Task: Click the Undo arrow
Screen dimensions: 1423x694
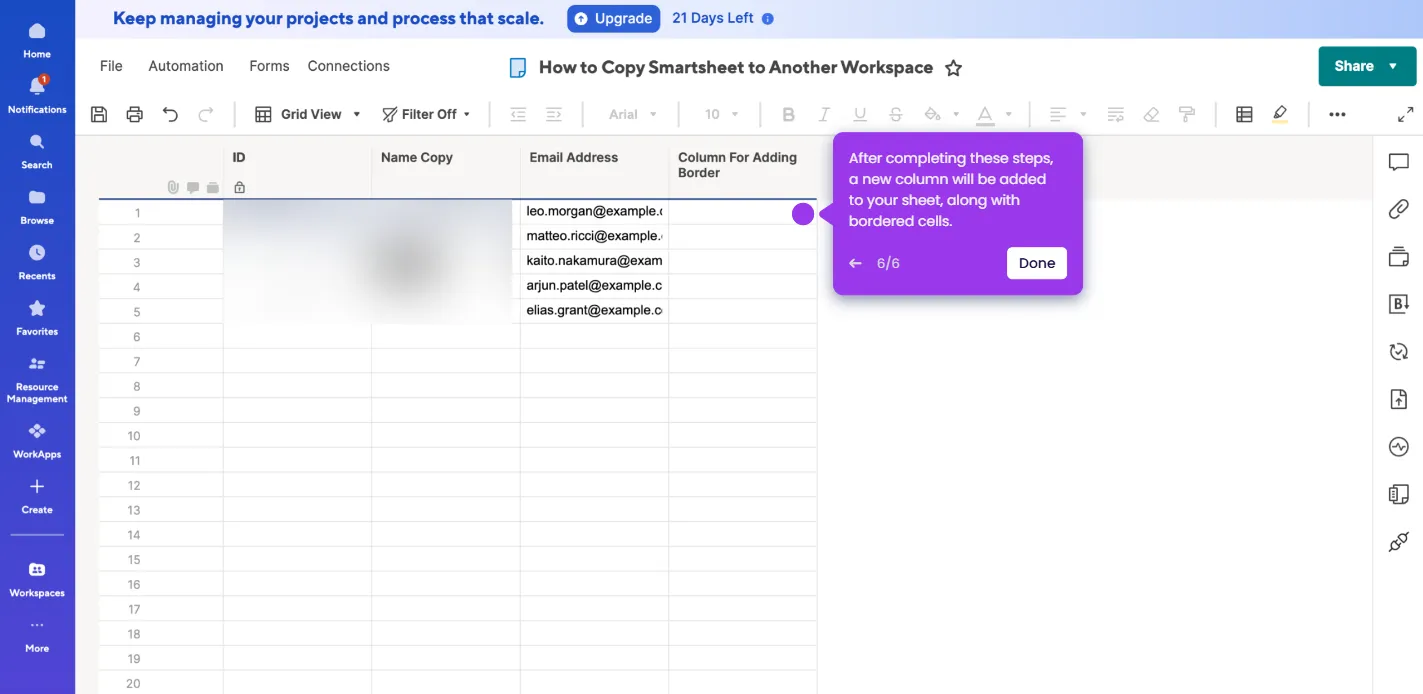Action: [170, 114]
